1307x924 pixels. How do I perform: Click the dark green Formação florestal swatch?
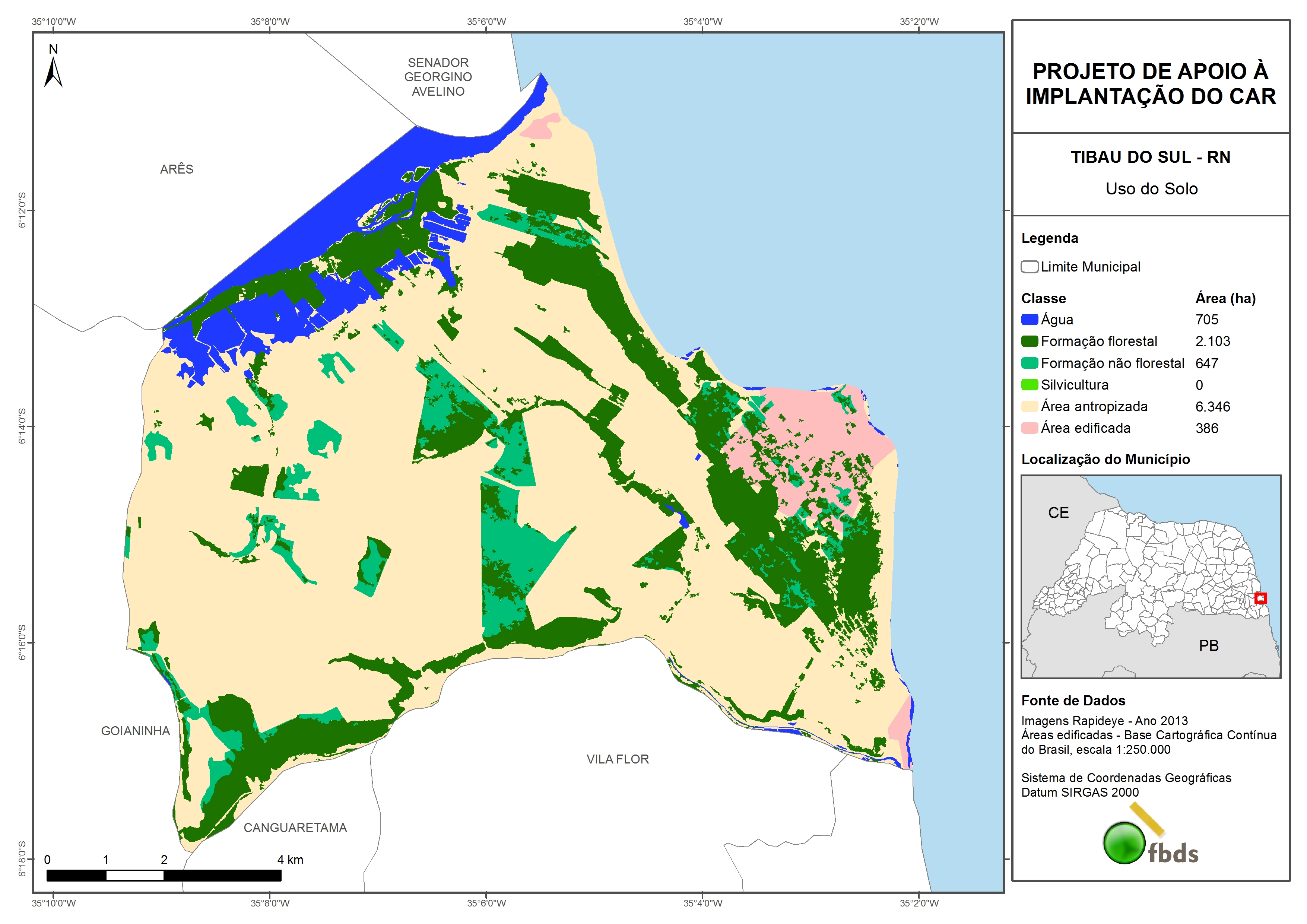point(1029,342)
